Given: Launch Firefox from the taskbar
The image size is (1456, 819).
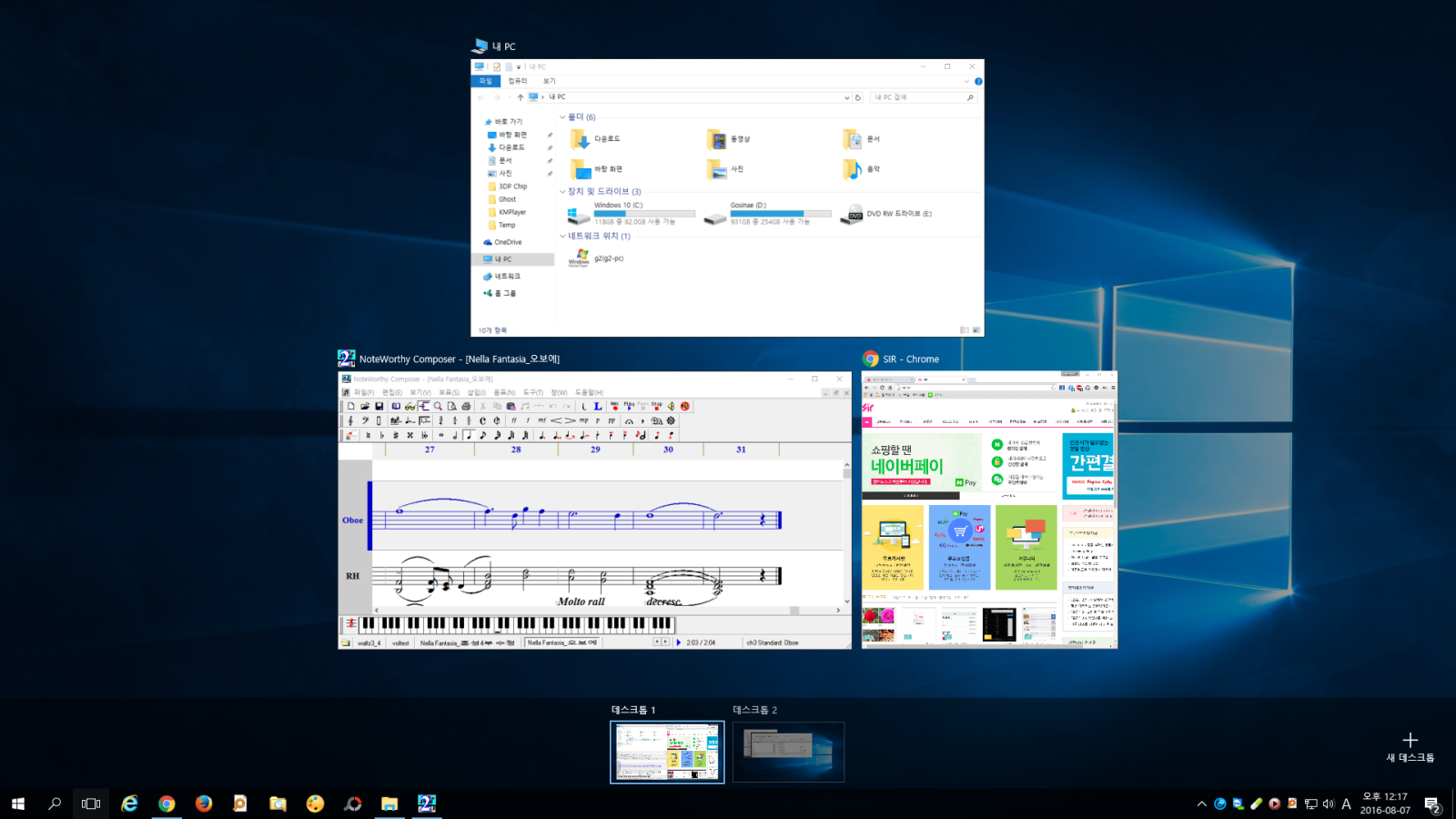Looking at the screenshot, I should pos(204,804).
